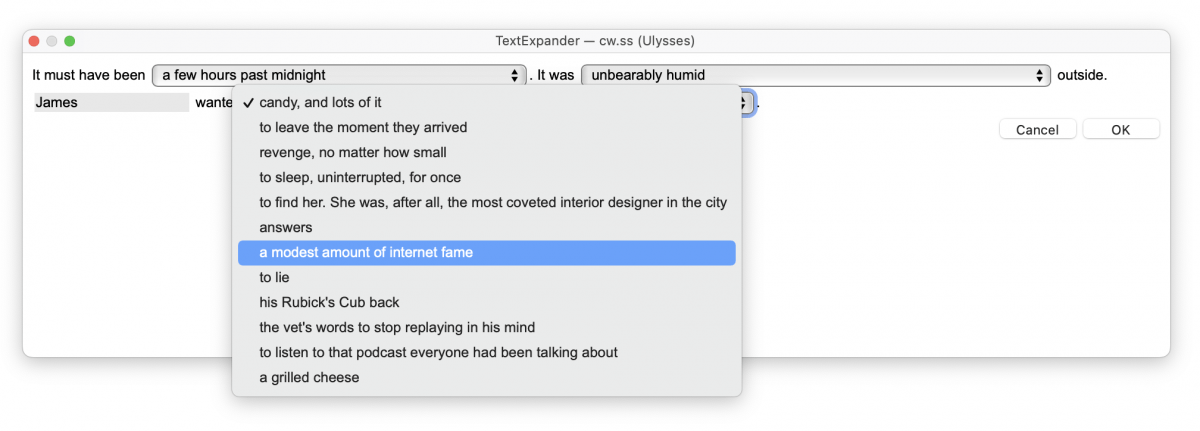Pick 'his Rubick's Cub back'
The width and height of the screenshot is (1200, 431).
486,302
